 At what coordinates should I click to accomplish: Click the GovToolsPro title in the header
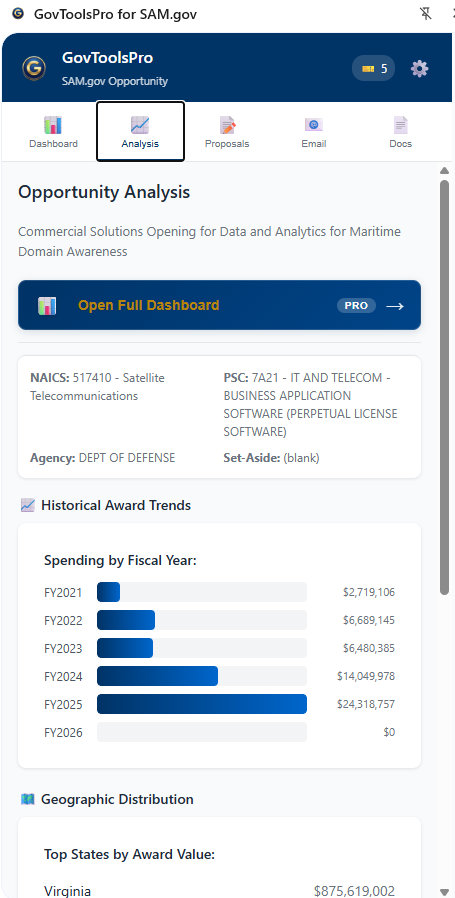pos(107,58)
